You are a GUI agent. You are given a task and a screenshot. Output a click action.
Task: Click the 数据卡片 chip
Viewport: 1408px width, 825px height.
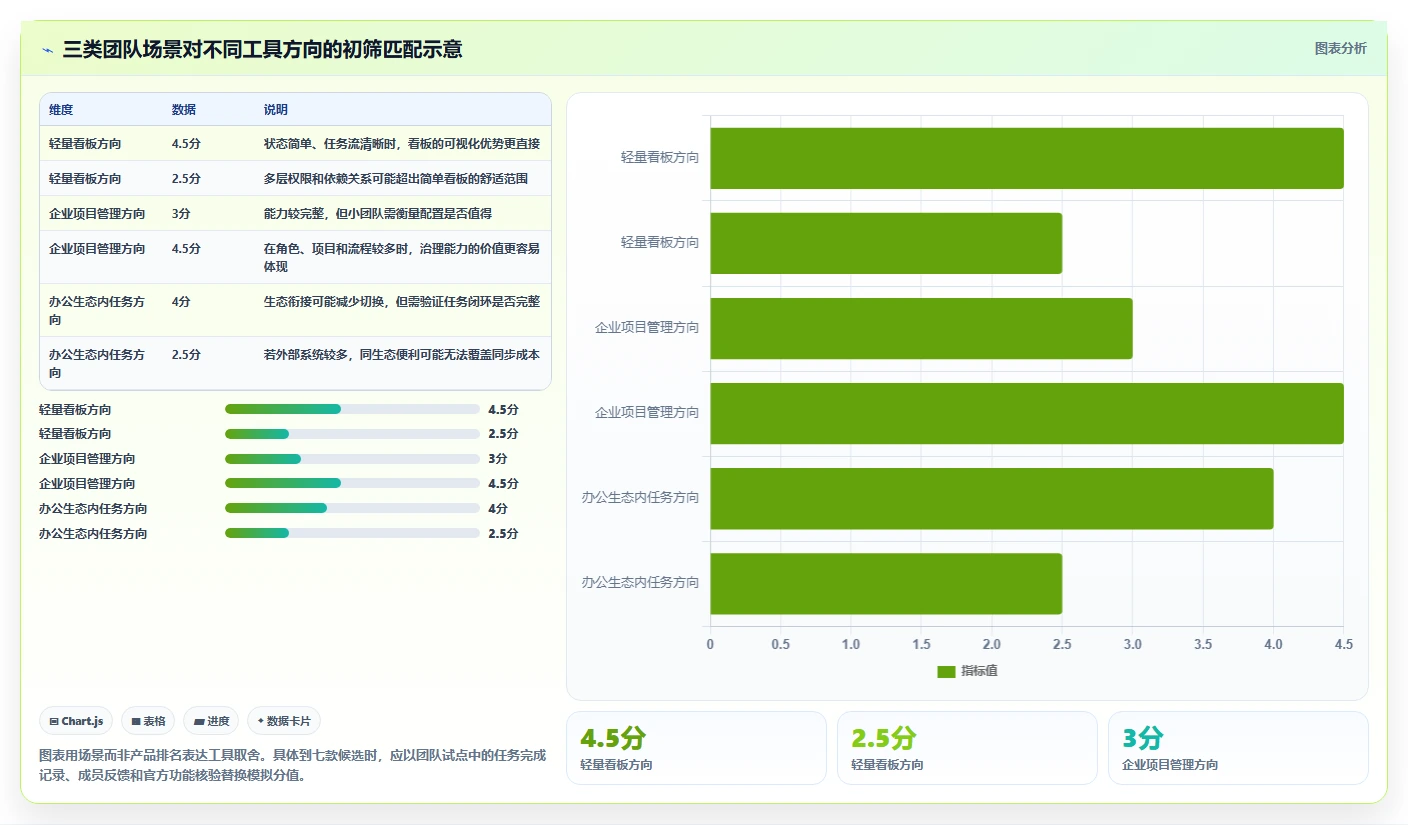point(284,721)
